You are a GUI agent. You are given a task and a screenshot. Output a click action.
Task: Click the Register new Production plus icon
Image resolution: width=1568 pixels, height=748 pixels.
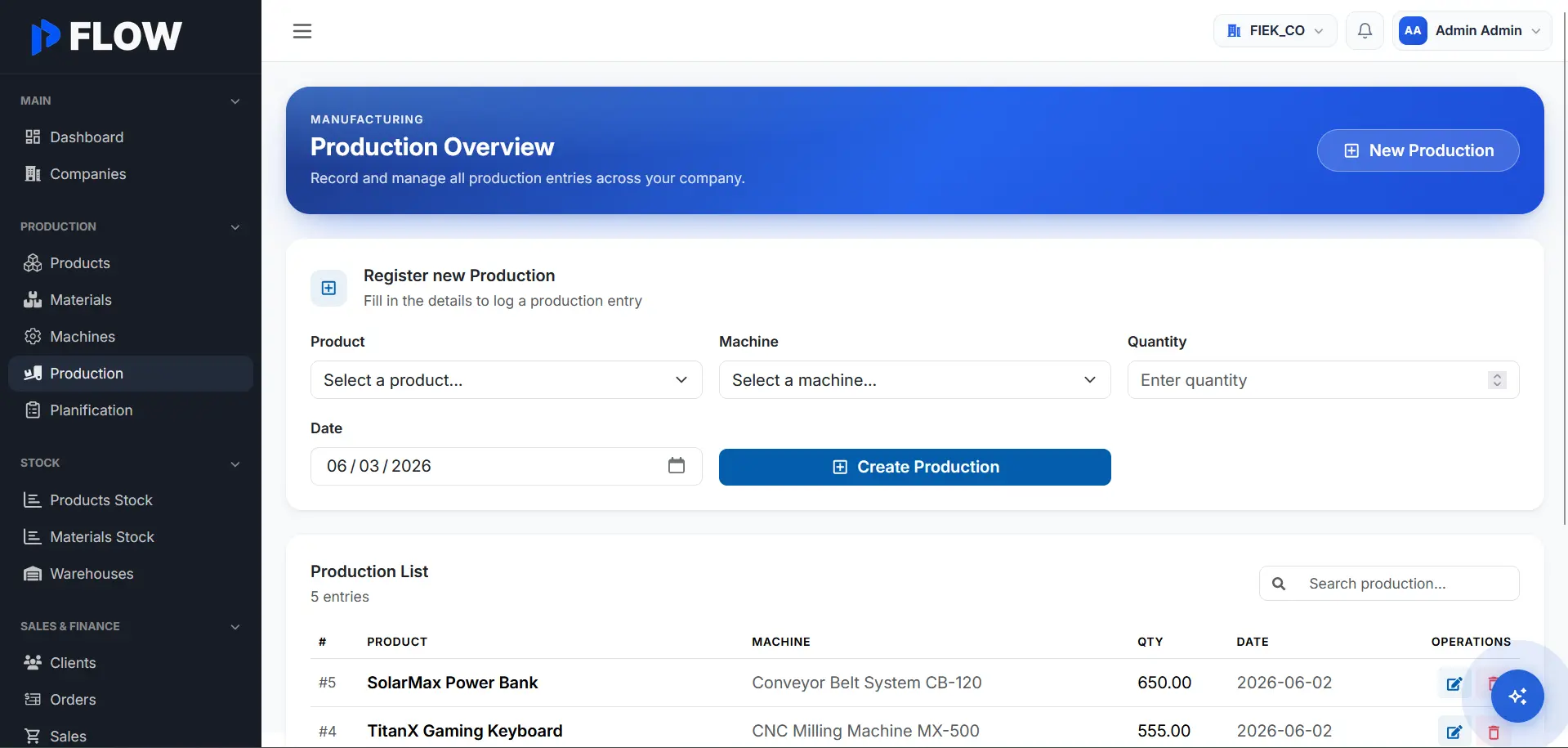pos(328,288)
